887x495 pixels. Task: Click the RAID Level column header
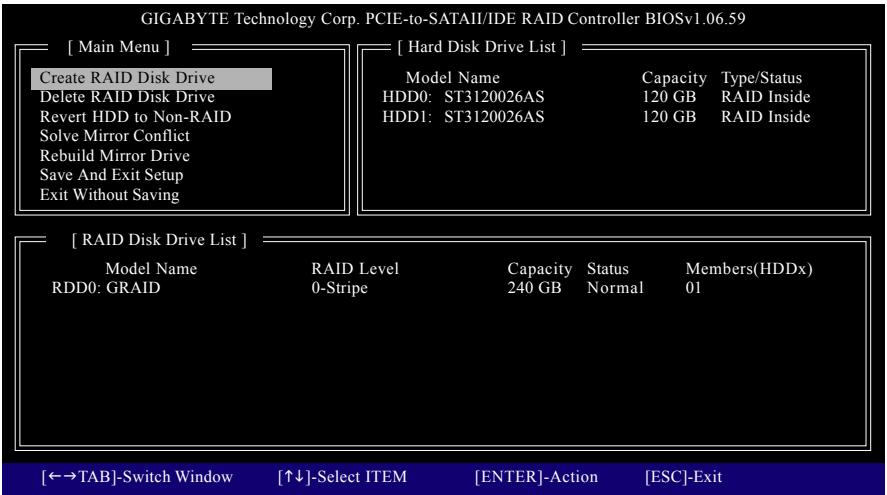pyautogui.click(x=355, y=269)
